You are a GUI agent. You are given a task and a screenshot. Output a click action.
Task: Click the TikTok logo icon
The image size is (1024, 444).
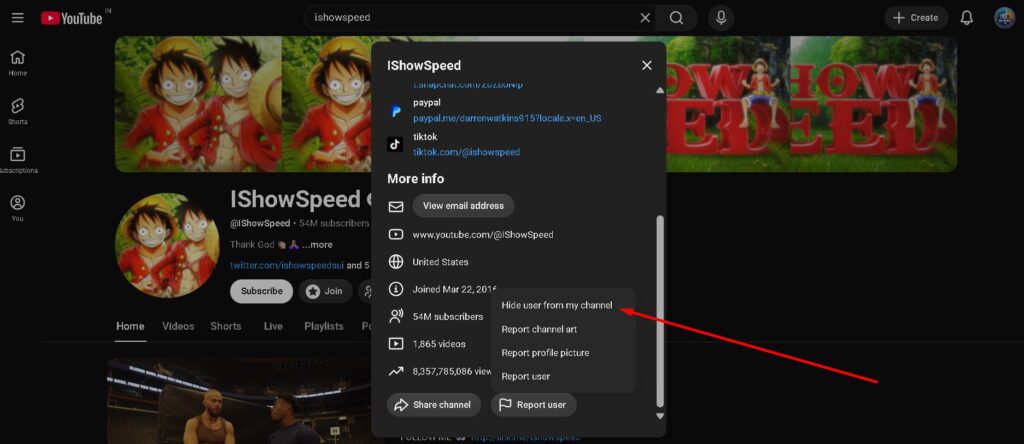coord(395,144)
